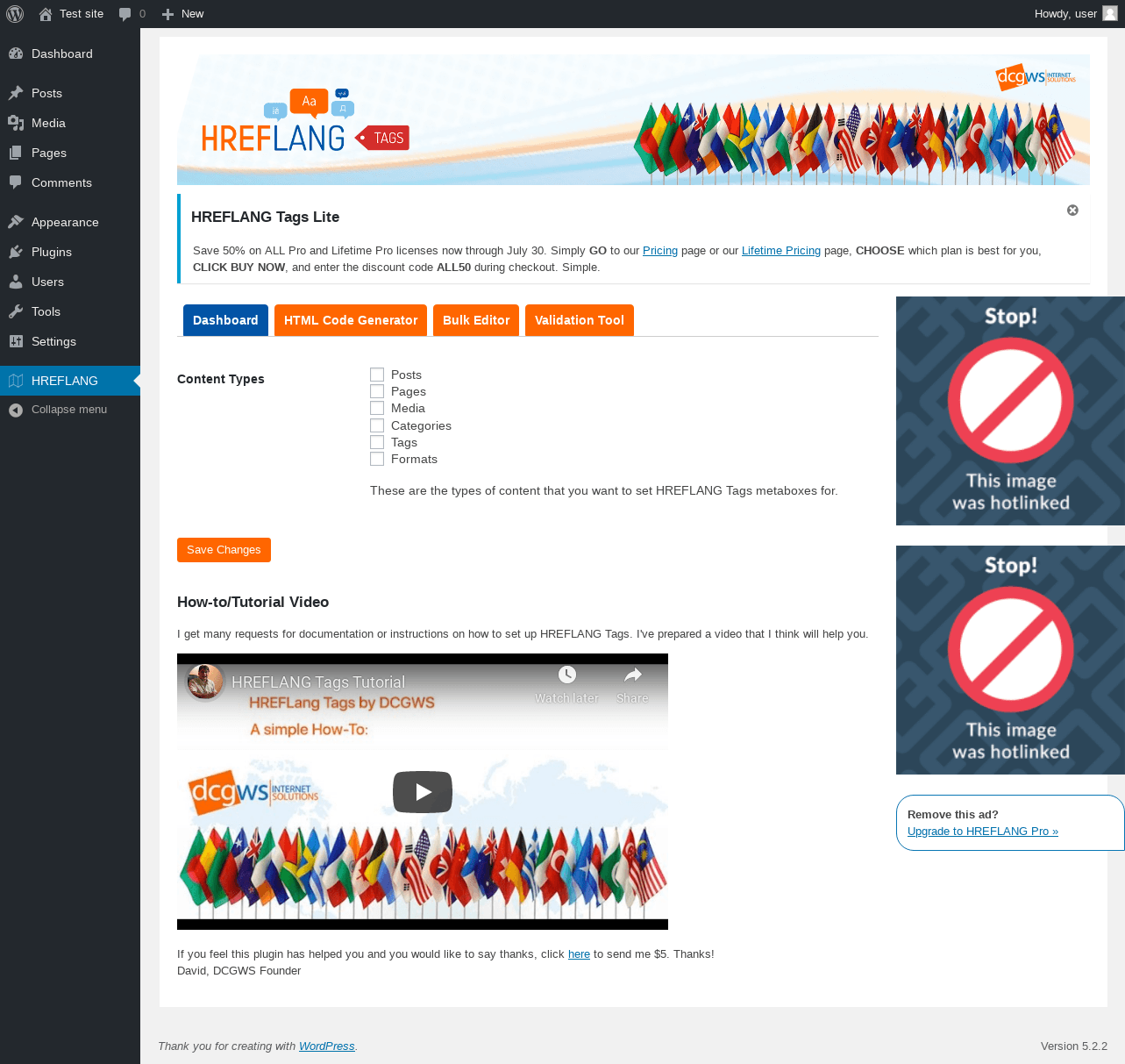Click the Posts pushpin icon
Image resolution: width=1125 pixels, height=1064 pixels.
tap(16, 93)
